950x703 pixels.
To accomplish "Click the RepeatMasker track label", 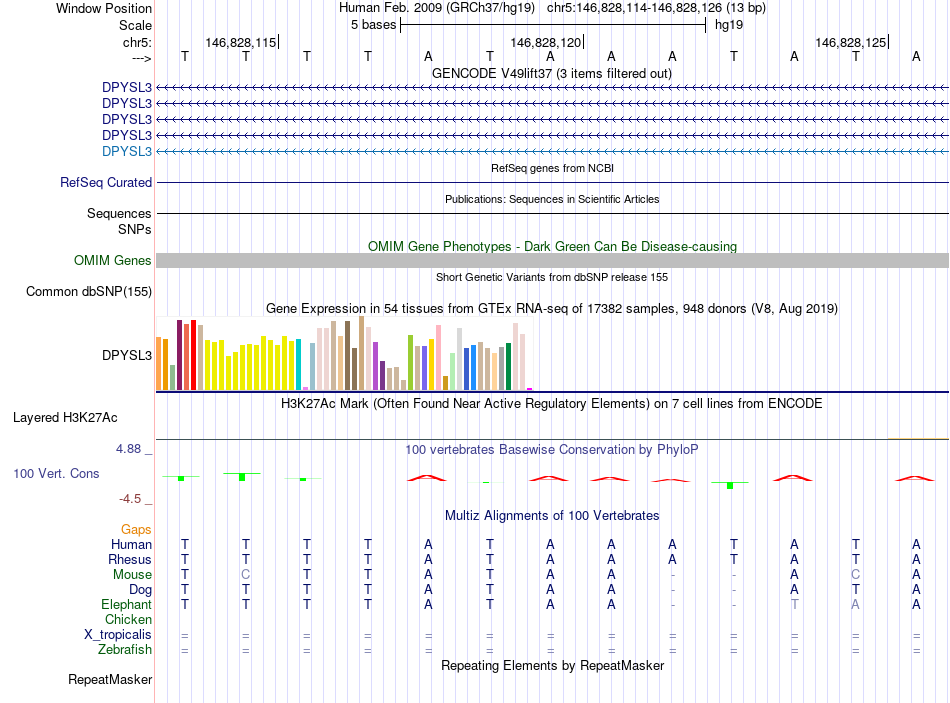I will (110, 679).
